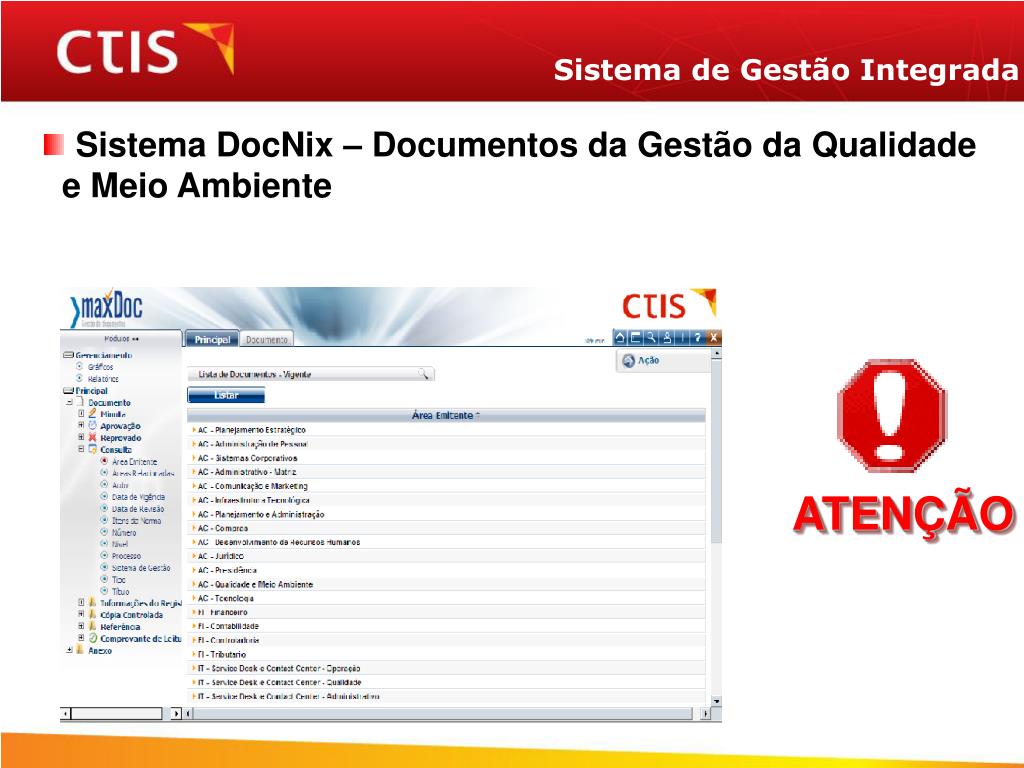Select the Título radio option
The height and width of the screenshot is (768, 1024).
(x=104, y=590)
